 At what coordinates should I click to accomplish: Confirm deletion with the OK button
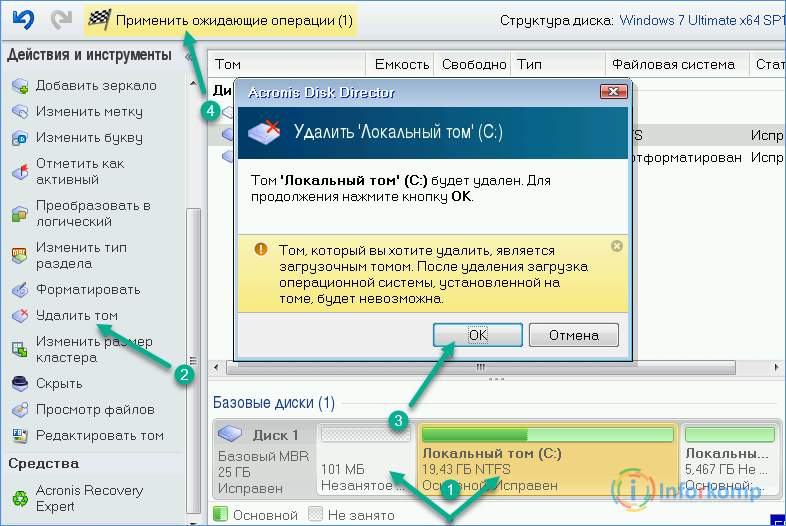(x=477, y=335)
